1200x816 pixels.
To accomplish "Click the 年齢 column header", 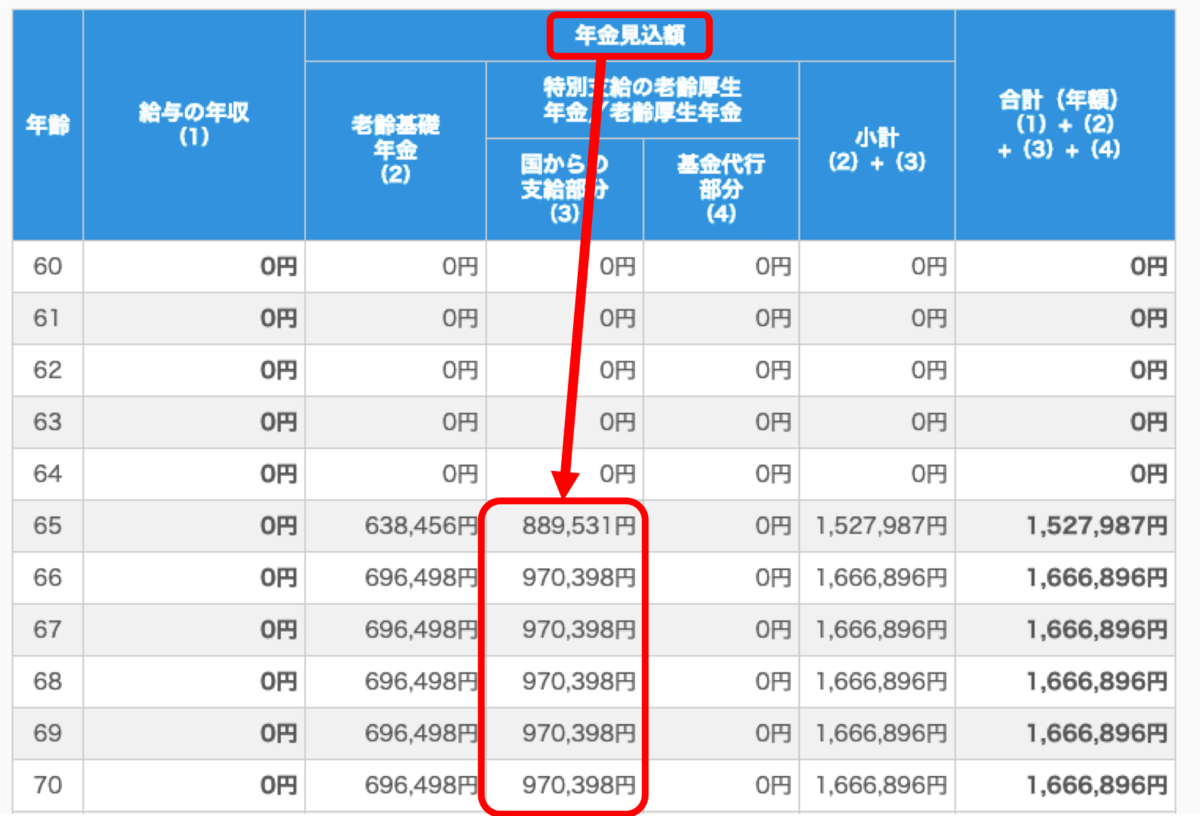I will 48,126.
